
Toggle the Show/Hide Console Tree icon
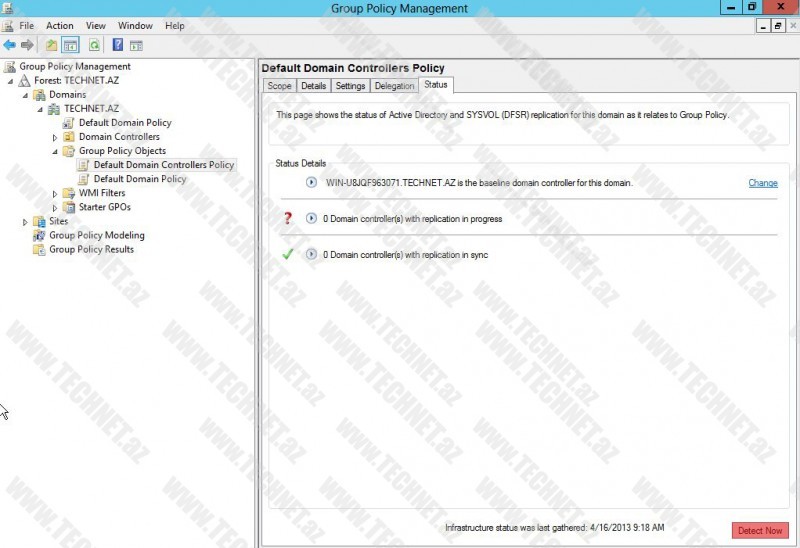coord(71,45)
